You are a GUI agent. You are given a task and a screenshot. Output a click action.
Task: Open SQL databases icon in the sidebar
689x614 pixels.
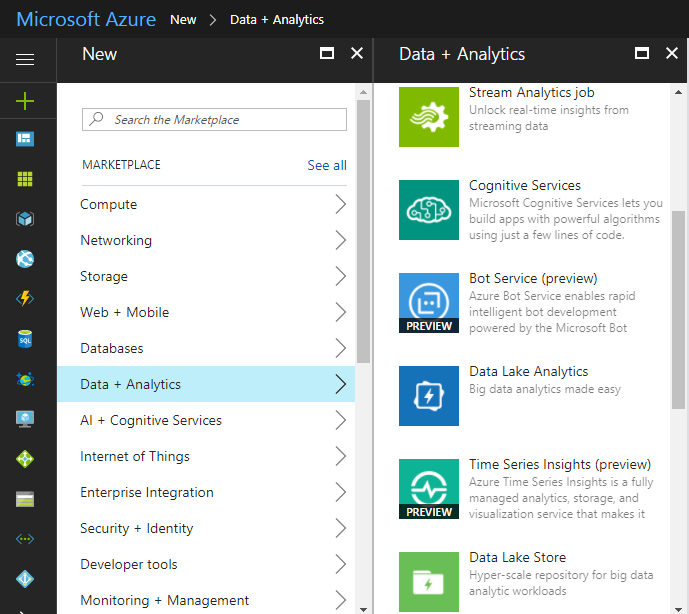pyautogui.click(x=25, y=339)
